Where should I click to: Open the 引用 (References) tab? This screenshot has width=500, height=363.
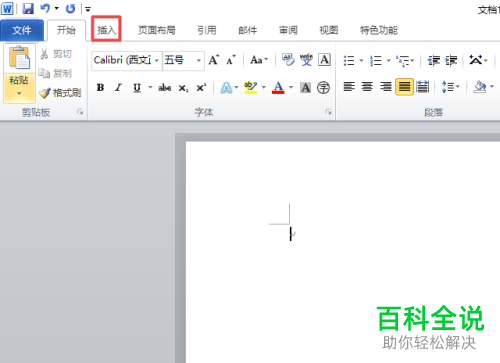[x=207, y=30]
